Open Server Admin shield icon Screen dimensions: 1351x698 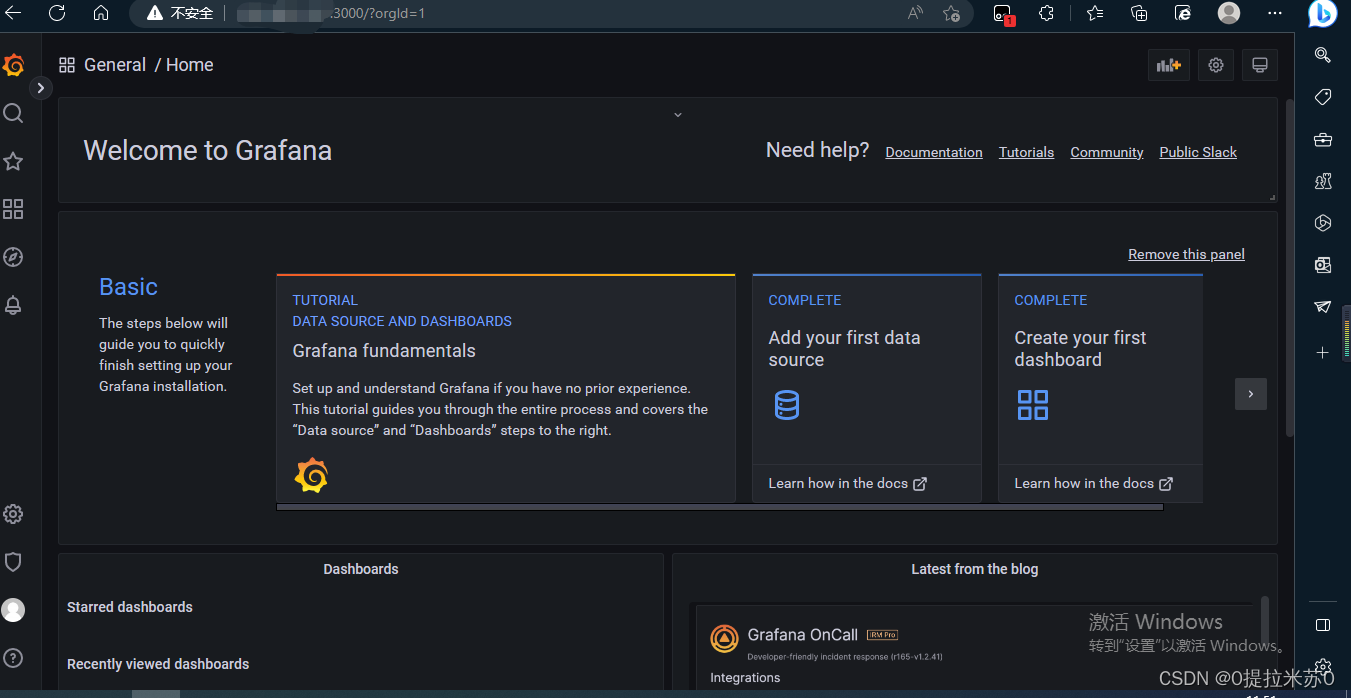pyautogui.click(x=13, y=562)
